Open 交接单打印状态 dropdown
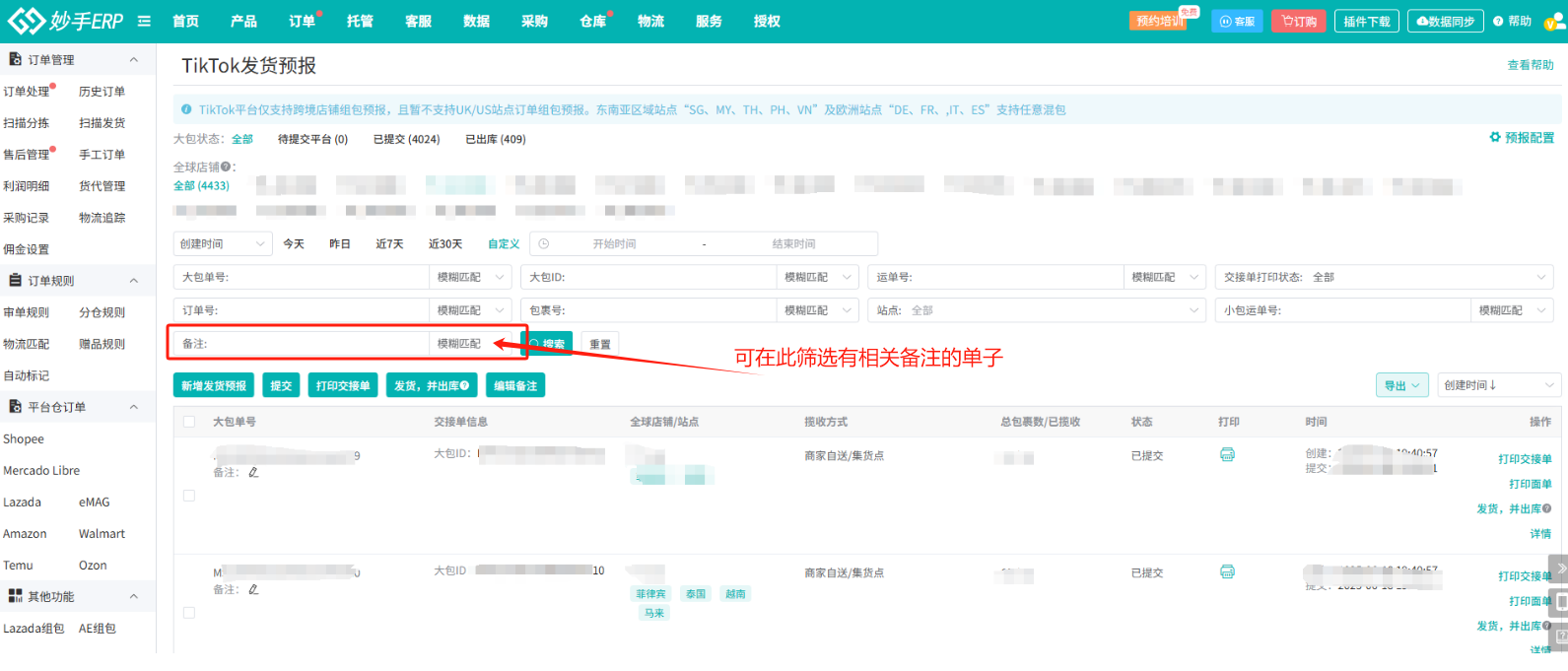Image resolution: width=1568 pixels, height=671 pixels. [x=1384, y=277]
